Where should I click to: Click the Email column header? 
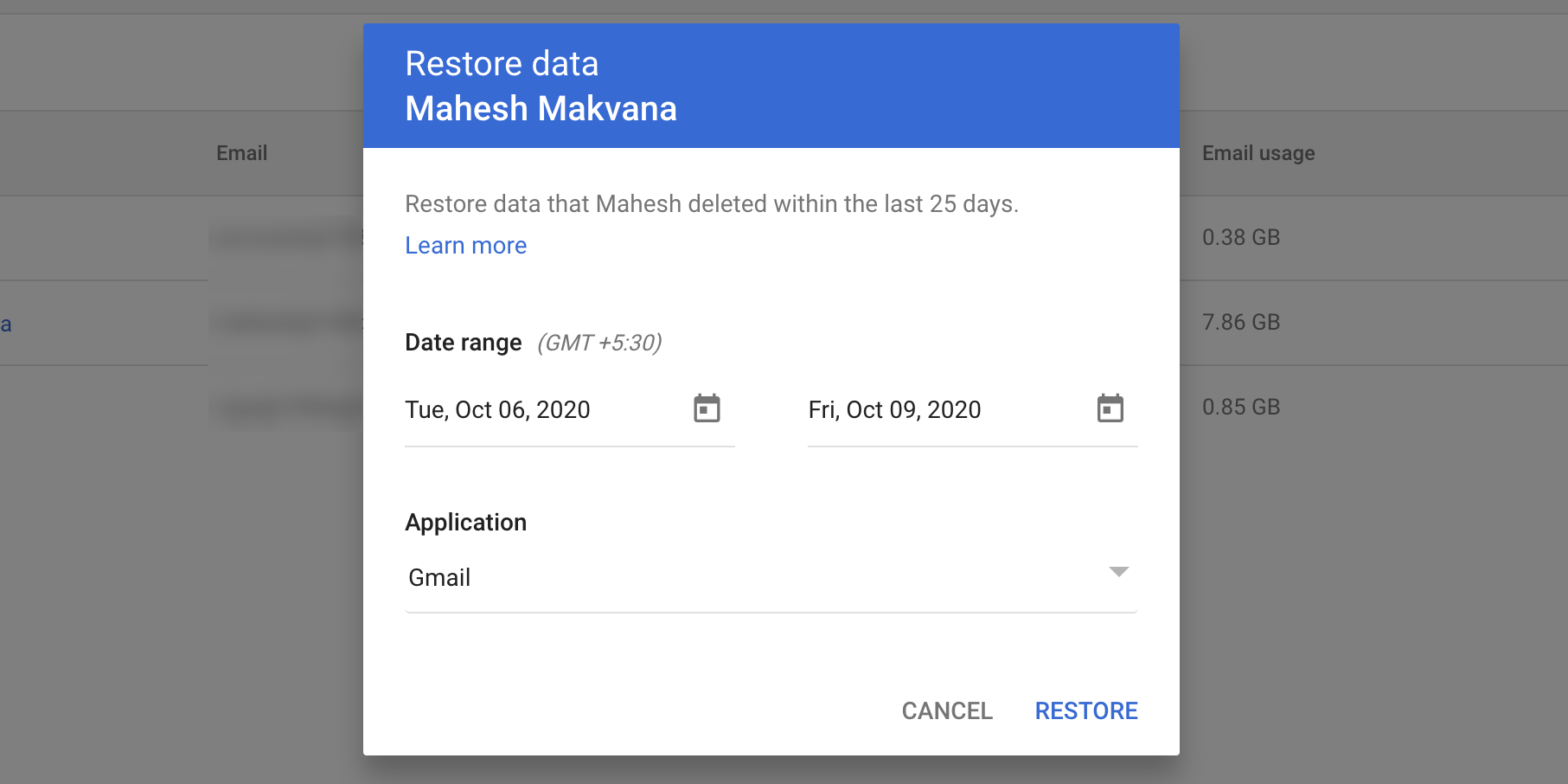point(241,152)
